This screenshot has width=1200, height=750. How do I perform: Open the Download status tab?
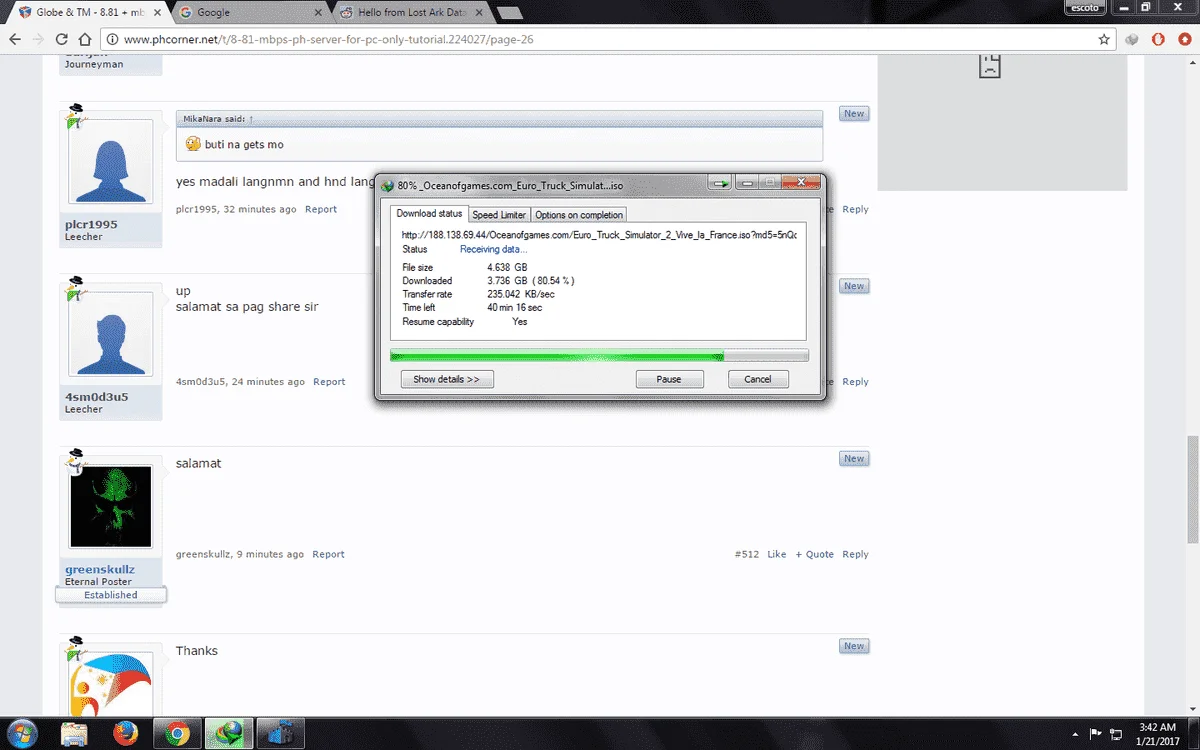pyautogui.click(x=429, y=214)
